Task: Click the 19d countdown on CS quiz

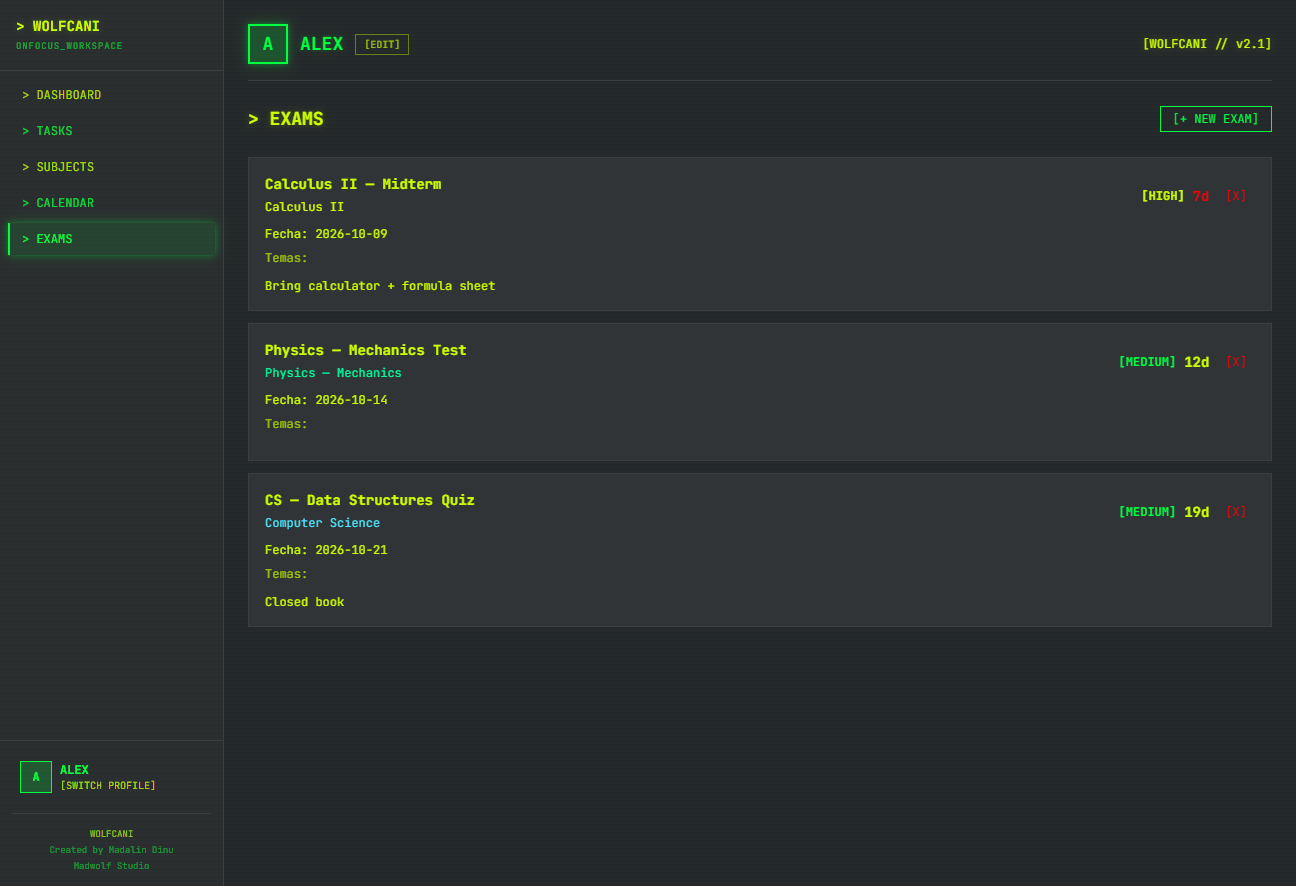Action: click(x=1197, y=512)
